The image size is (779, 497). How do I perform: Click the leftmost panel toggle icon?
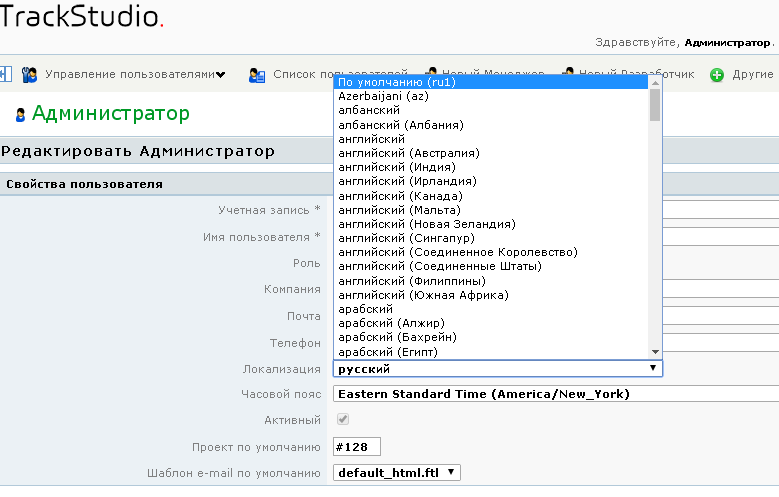(5, 75)
